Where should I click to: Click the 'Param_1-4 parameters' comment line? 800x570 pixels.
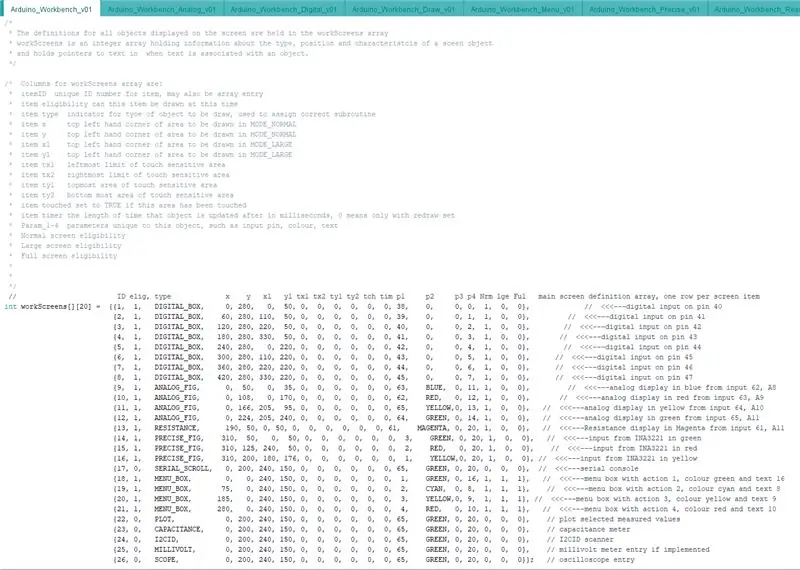click(179, 226)
